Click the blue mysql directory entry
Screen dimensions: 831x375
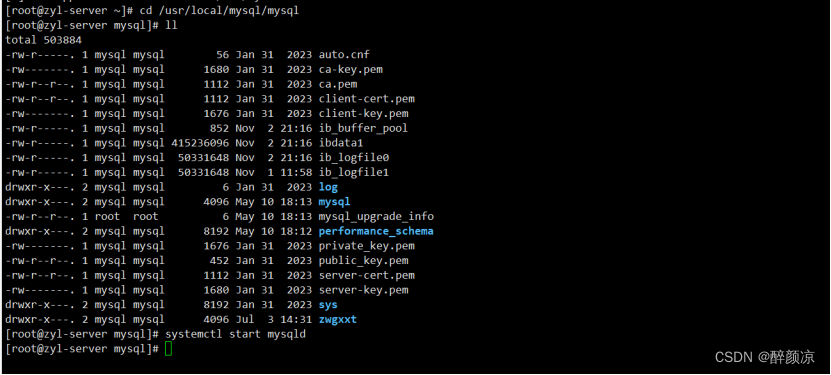(x=334, y=202)
